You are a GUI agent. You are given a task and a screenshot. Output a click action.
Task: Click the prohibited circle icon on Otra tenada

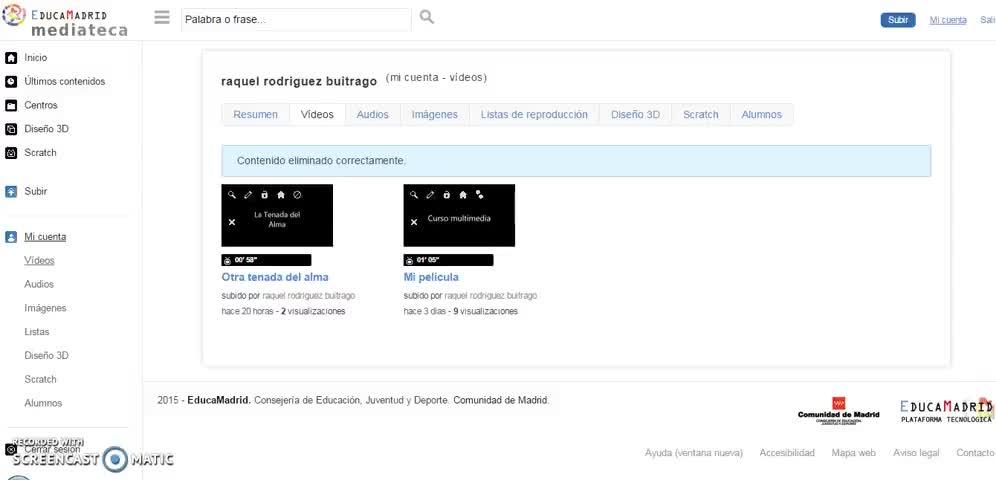point(297,195)
